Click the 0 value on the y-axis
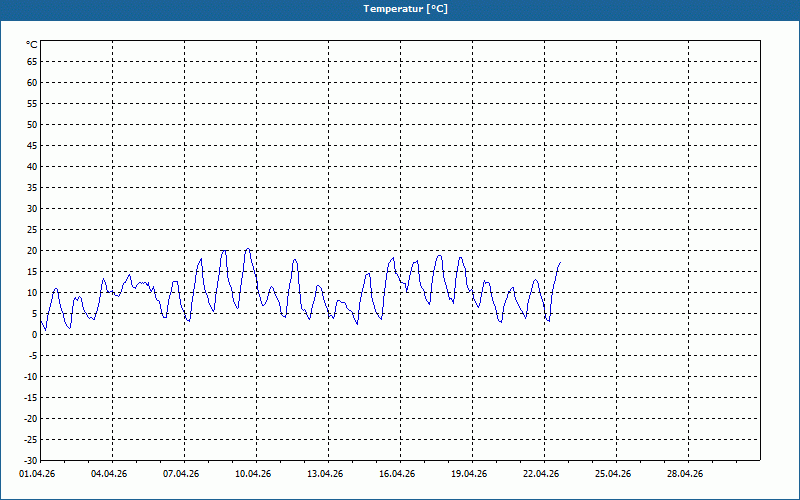 coord(34,334)
